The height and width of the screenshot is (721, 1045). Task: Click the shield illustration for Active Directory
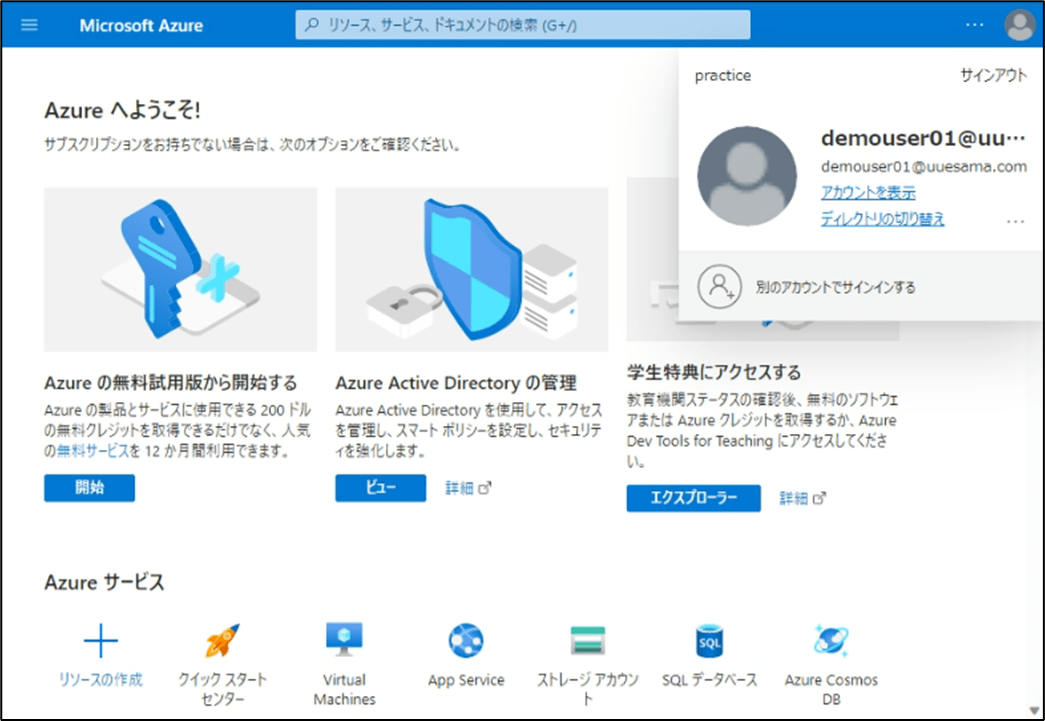click(x=472, y=269)
